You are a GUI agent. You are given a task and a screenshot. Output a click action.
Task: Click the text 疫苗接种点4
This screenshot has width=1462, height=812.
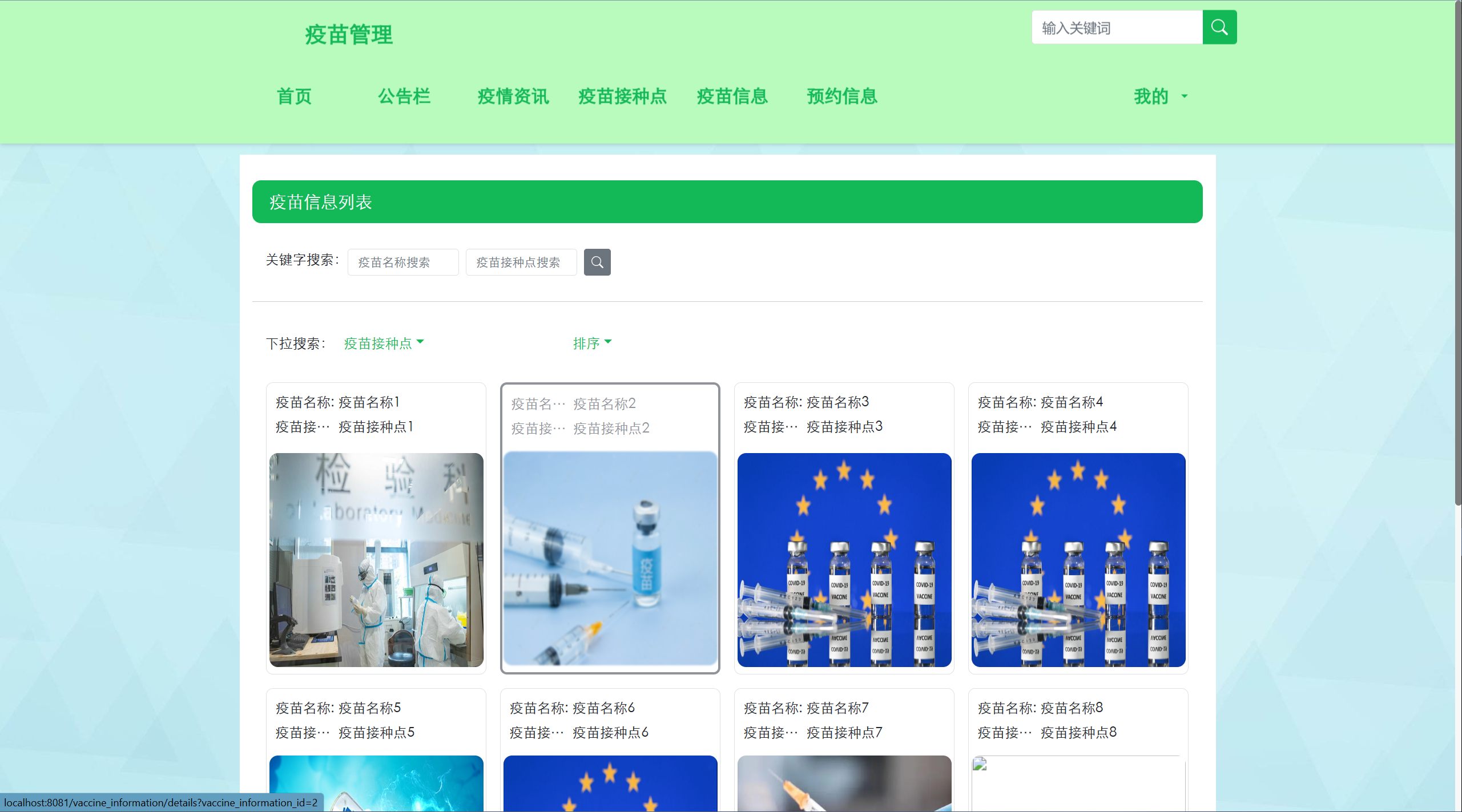[x=1079, y=427]
